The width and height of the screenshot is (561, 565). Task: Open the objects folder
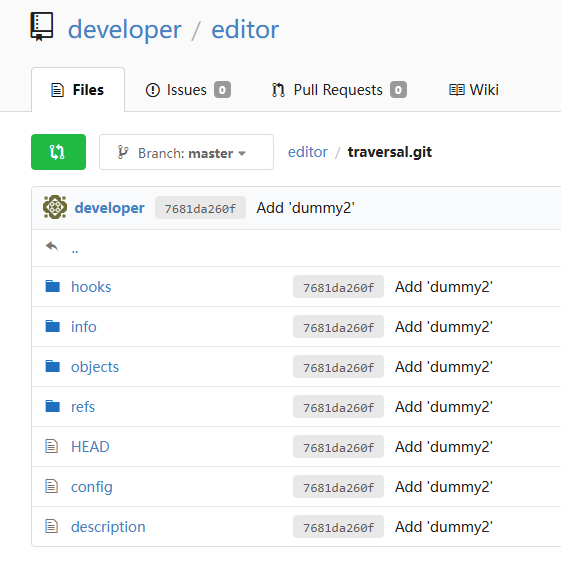pyautogui.click(x=95, y=367)
